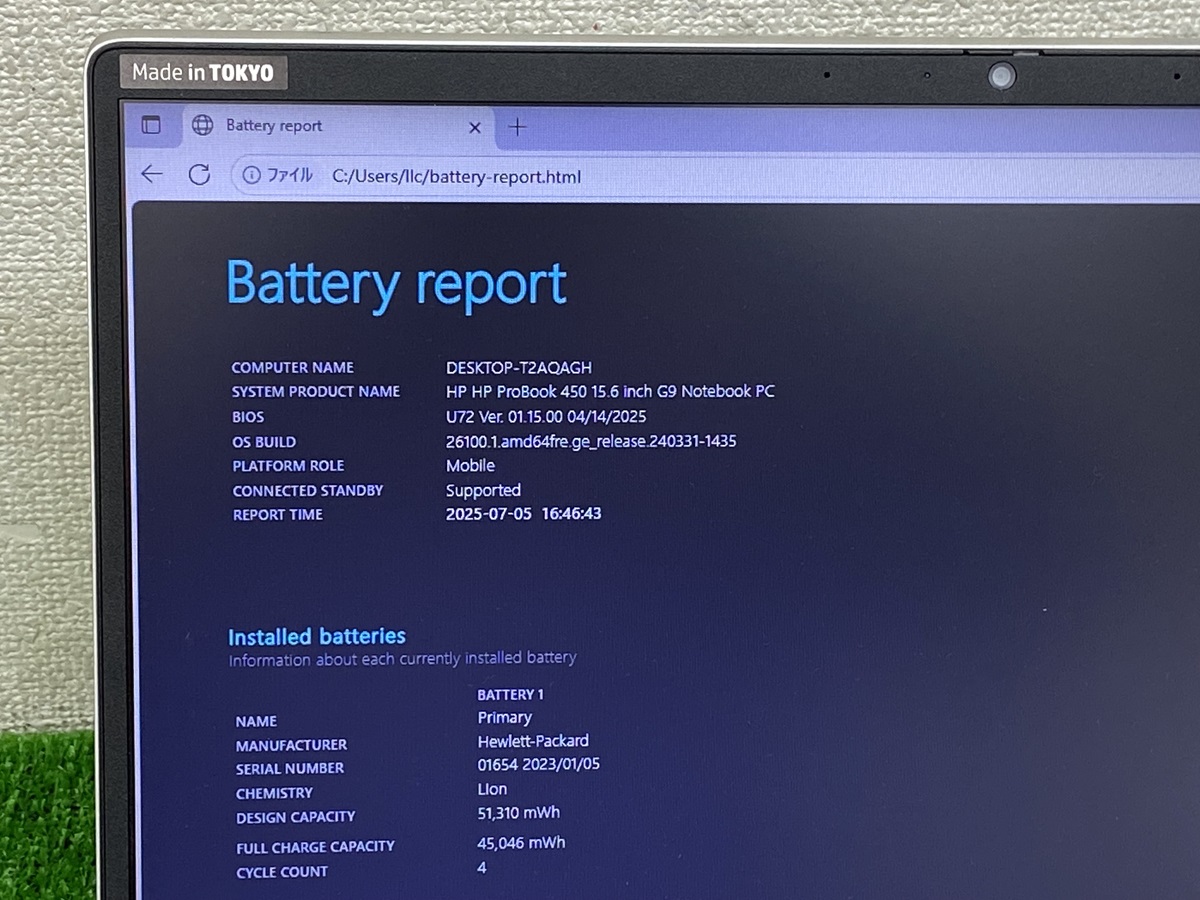1200x900 pixels.
Task: Select full charge capacity 45,046 mWh
Action: click(521, 843)
